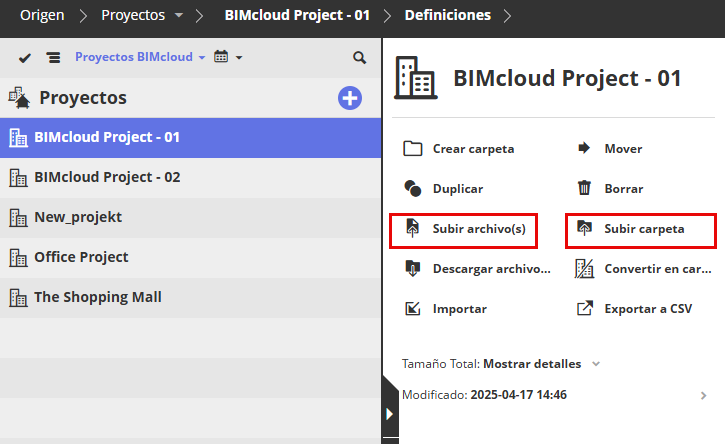Toggle the checkmark selection mode
Image resolution: width=725 pixels, height=444 pixels.
click(x=25, y=58)
